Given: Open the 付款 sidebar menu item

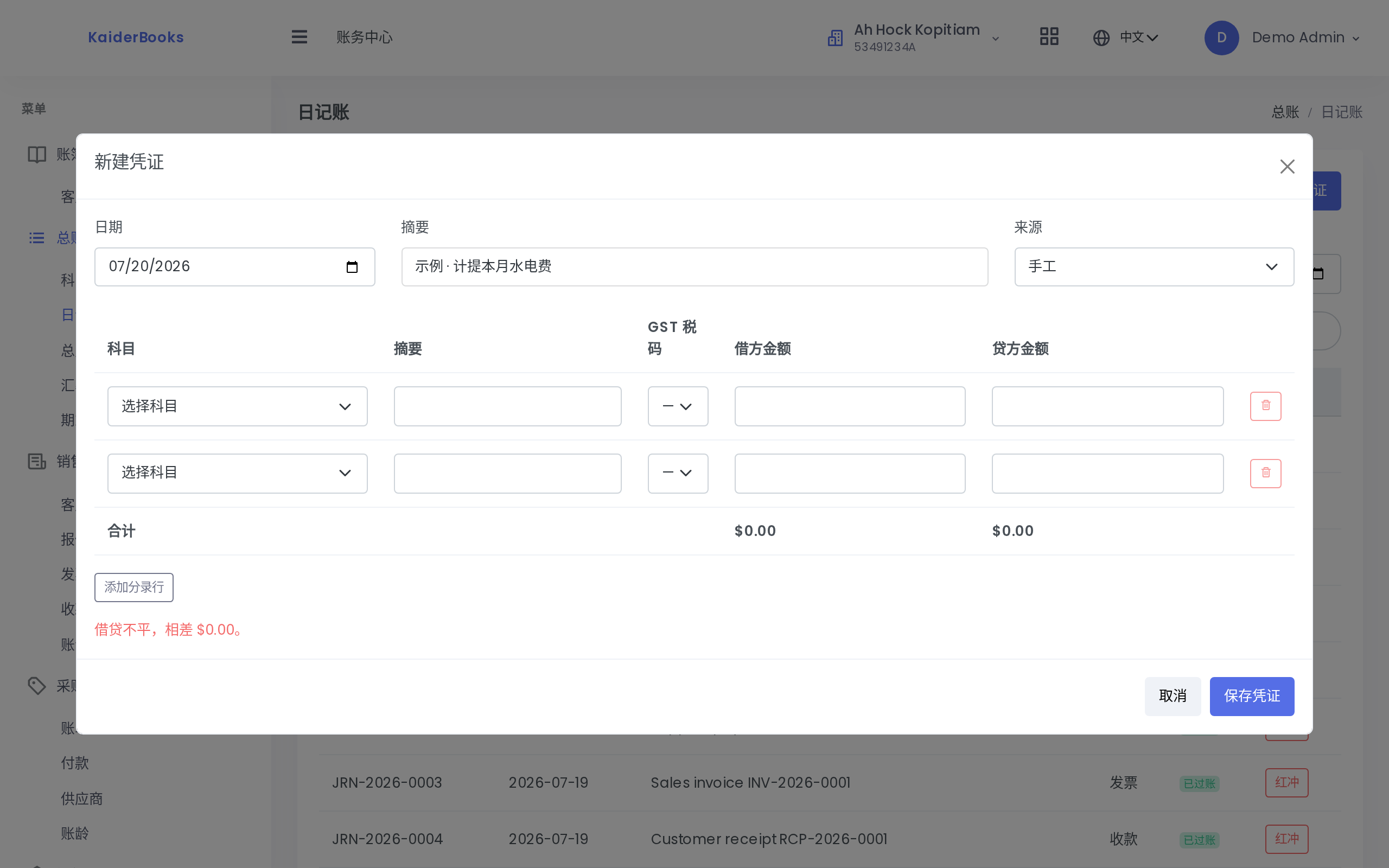Looking at the screenshot, I should tap(75, 763).
